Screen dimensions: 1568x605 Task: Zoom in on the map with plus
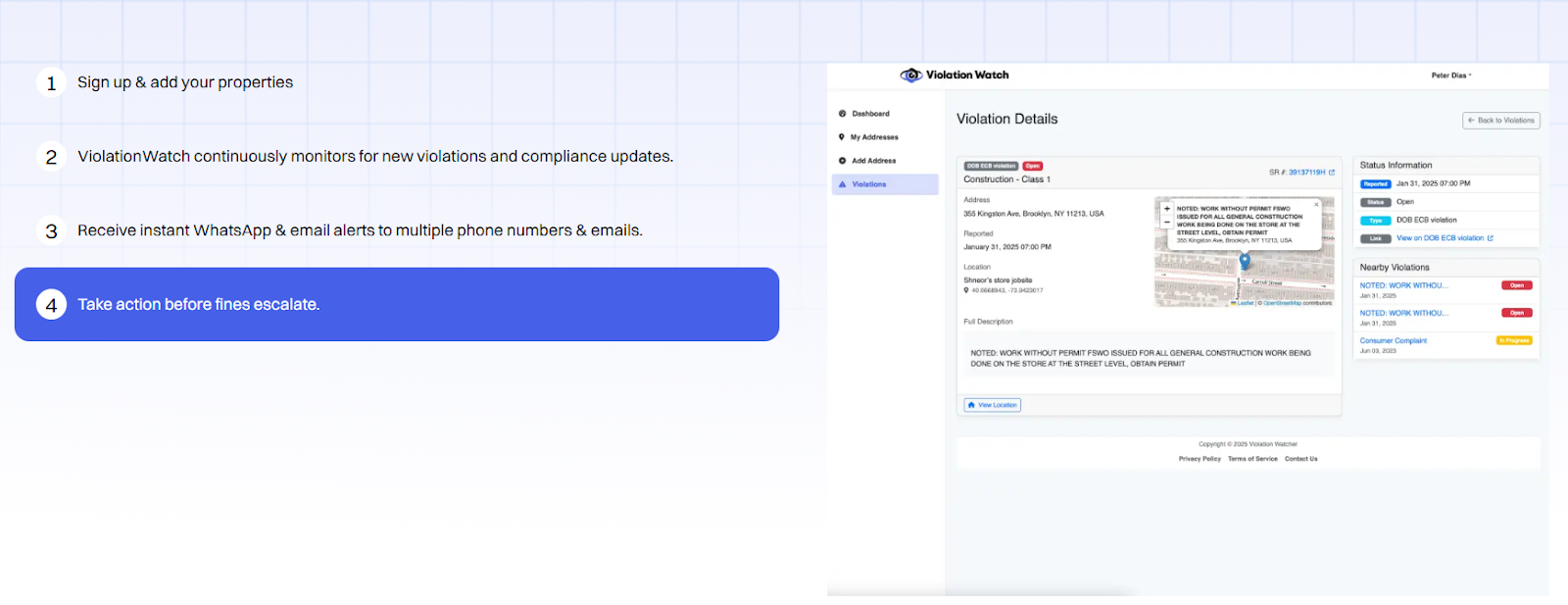(x=1166, y=209)
